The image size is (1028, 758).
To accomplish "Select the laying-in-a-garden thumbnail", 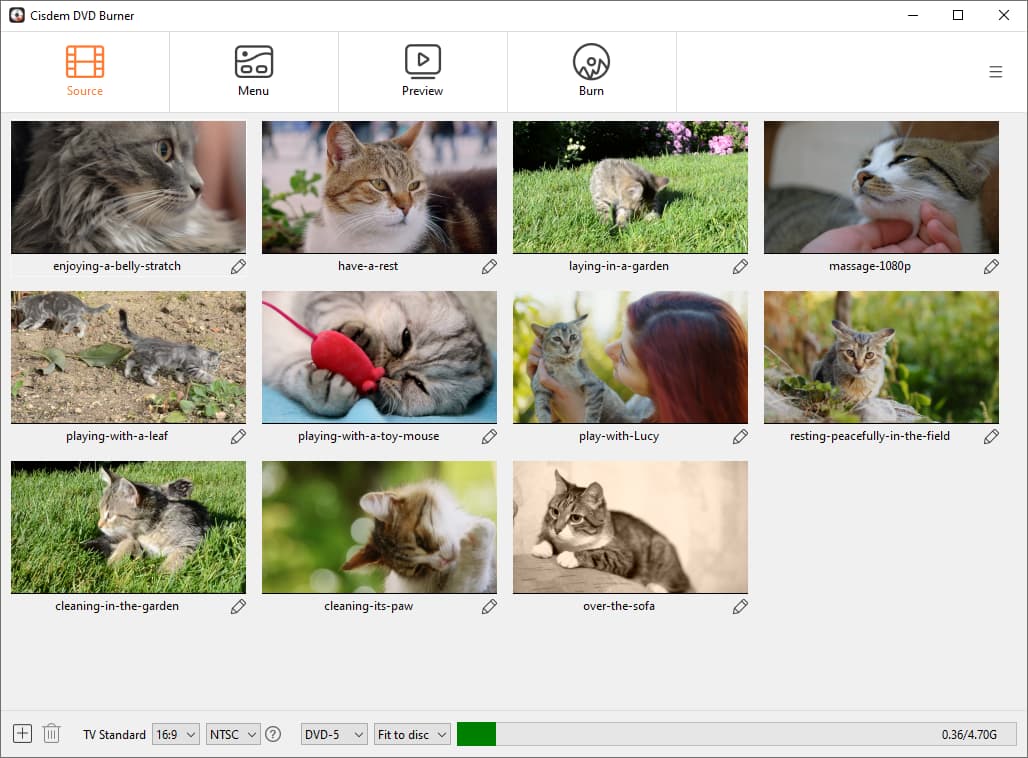I will coord(630,187).
